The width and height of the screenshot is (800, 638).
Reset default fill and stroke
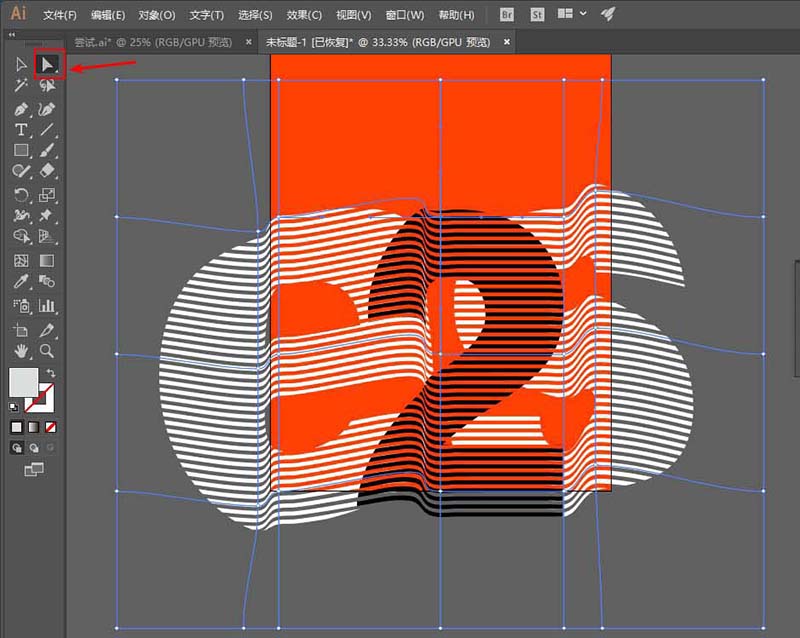[14, 407]
